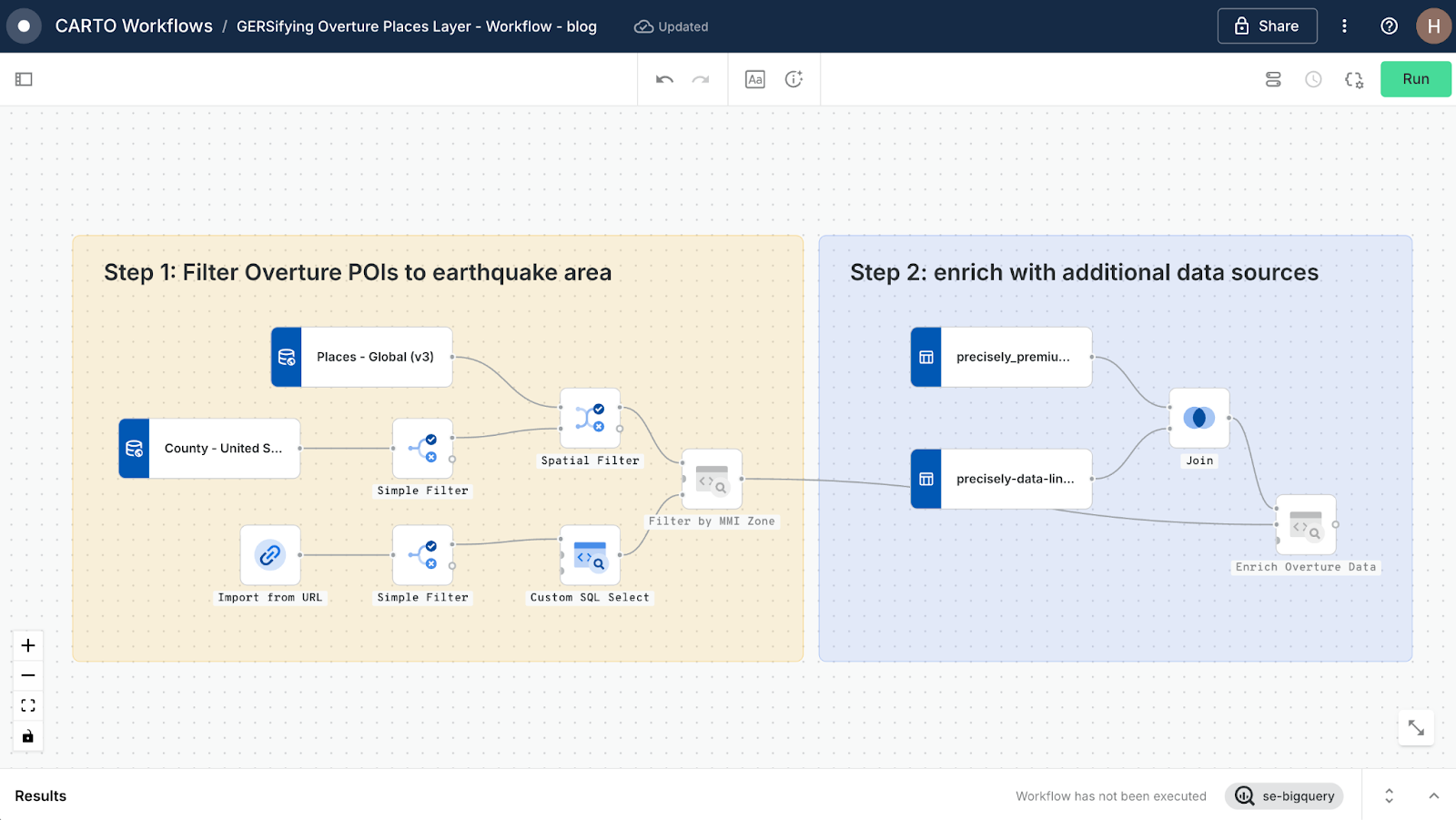The image size is (1456, 820).
Task: Open the components sidebar panel
Action: [x=25, y=79]
